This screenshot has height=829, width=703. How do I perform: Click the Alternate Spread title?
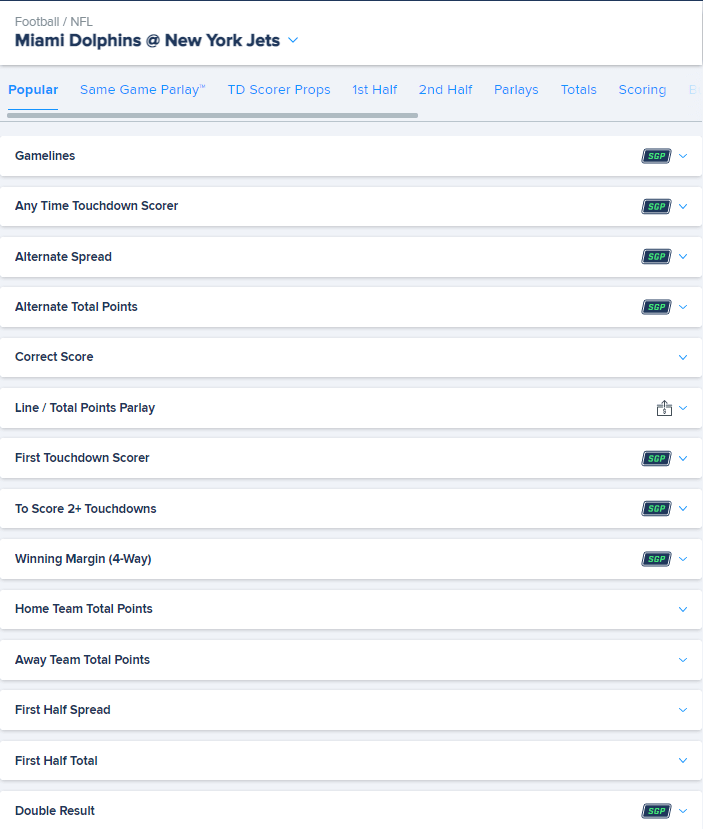pos(63,257)
